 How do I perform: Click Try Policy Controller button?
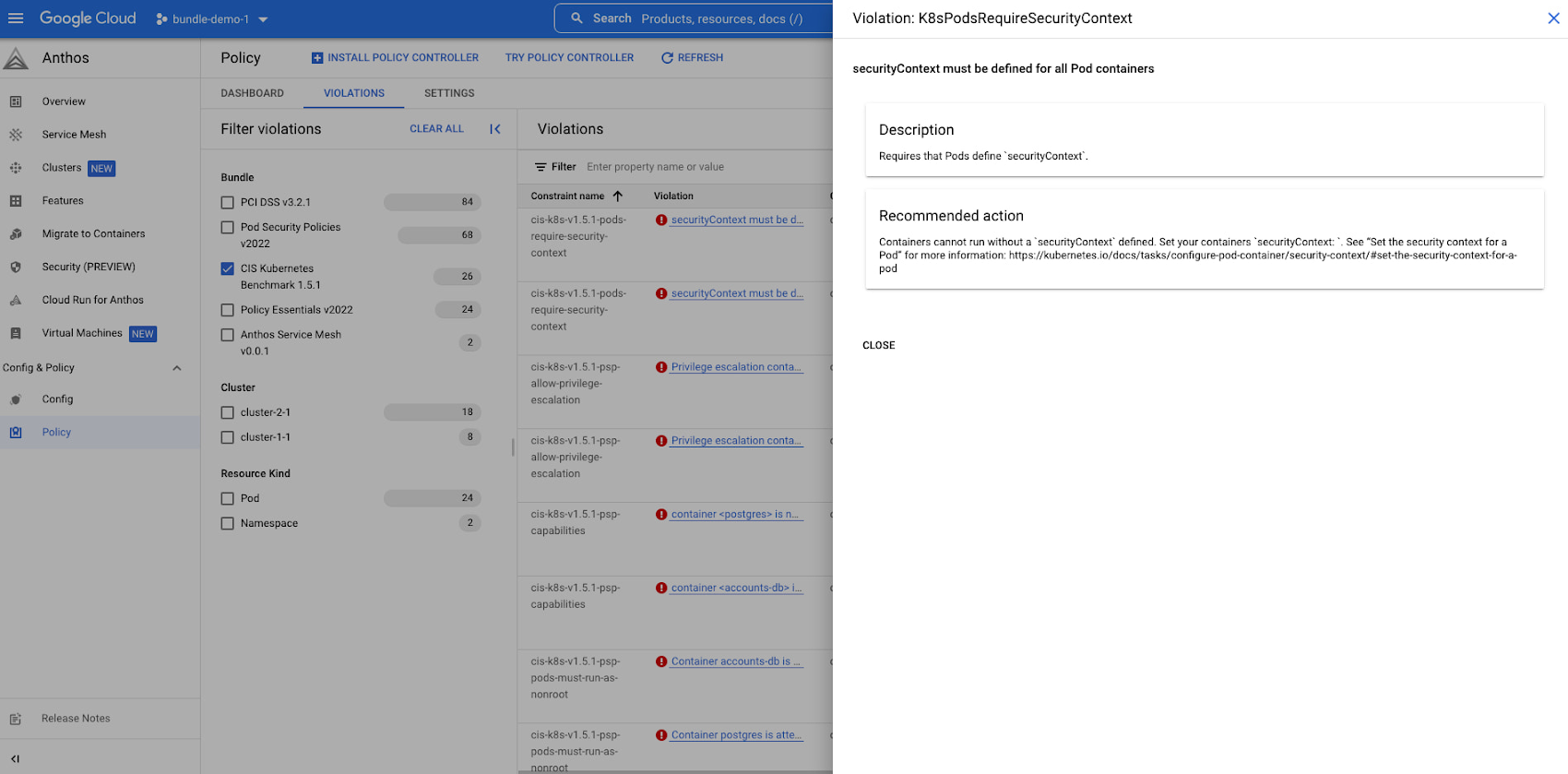click(x=569, y=58)
